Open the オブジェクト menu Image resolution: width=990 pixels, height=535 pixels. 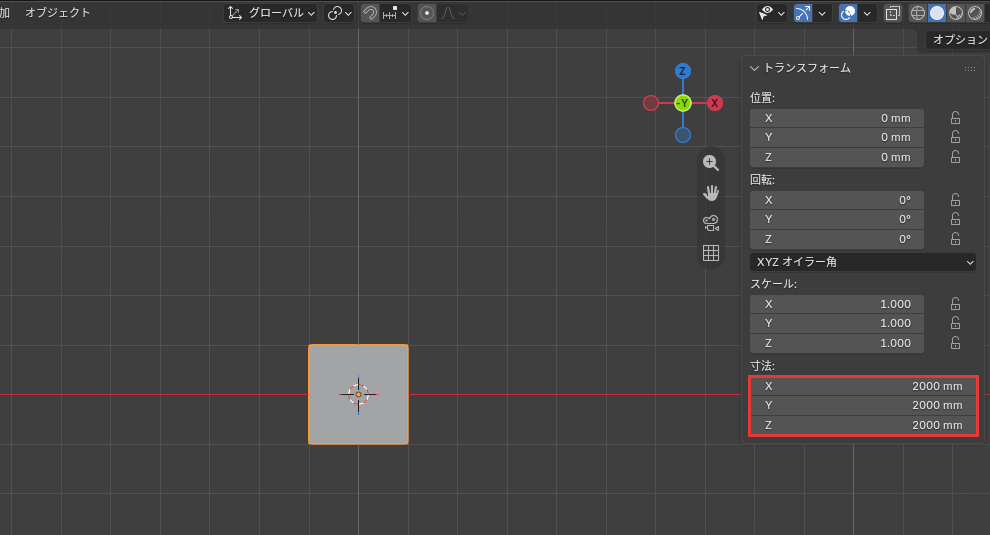57,13
